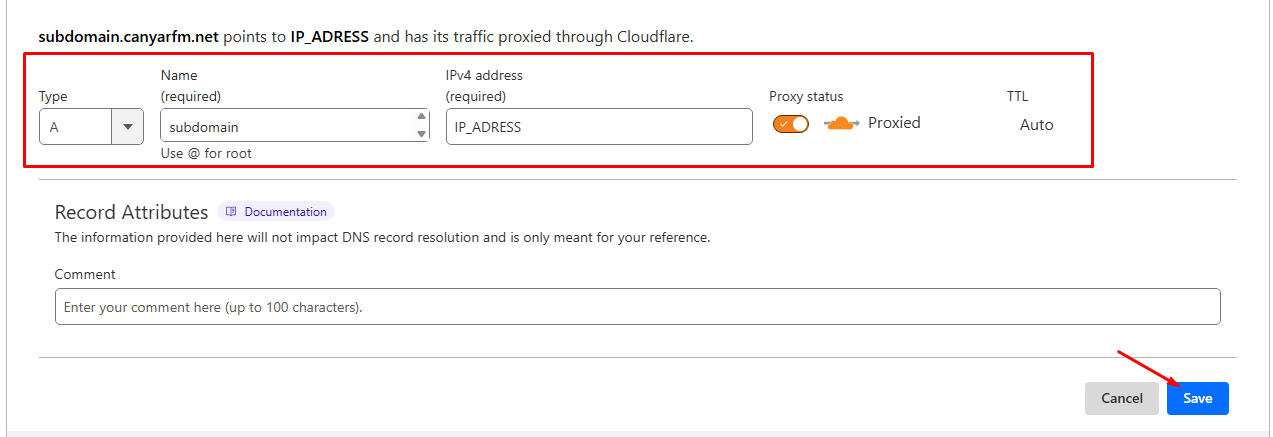This screenshot has height=437, width=1273.
Task: Open the Documentation link
Action: (285, 212)
